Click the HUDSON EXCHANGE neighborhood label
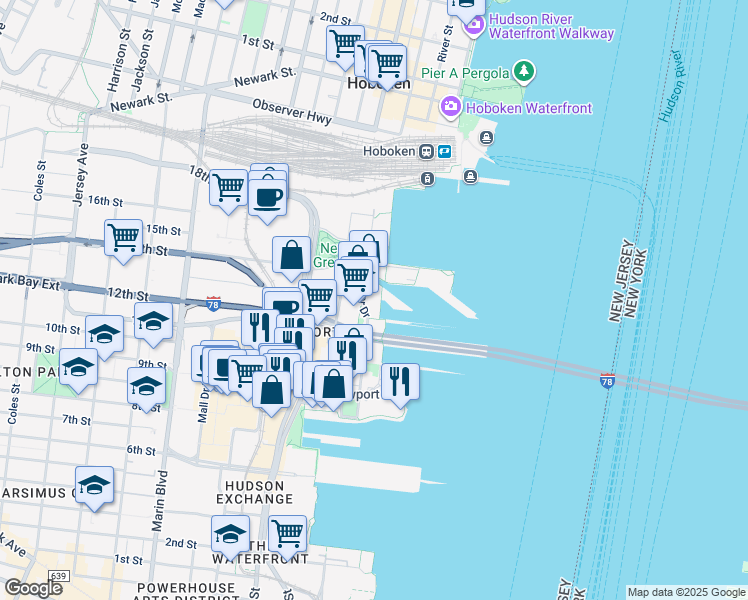The height and width of the screenshot is (600, 748). click(254, 493)
